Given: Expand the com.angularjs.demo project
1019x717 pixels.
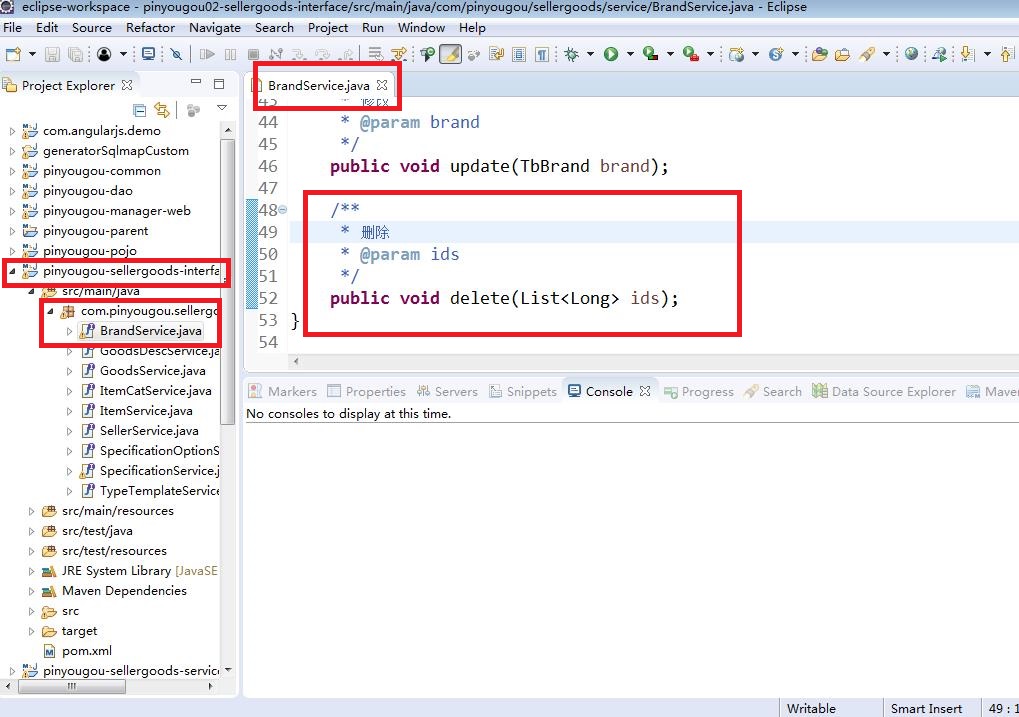Looking at the screenshot, I should pyautogui.click(x=12, y=131).
